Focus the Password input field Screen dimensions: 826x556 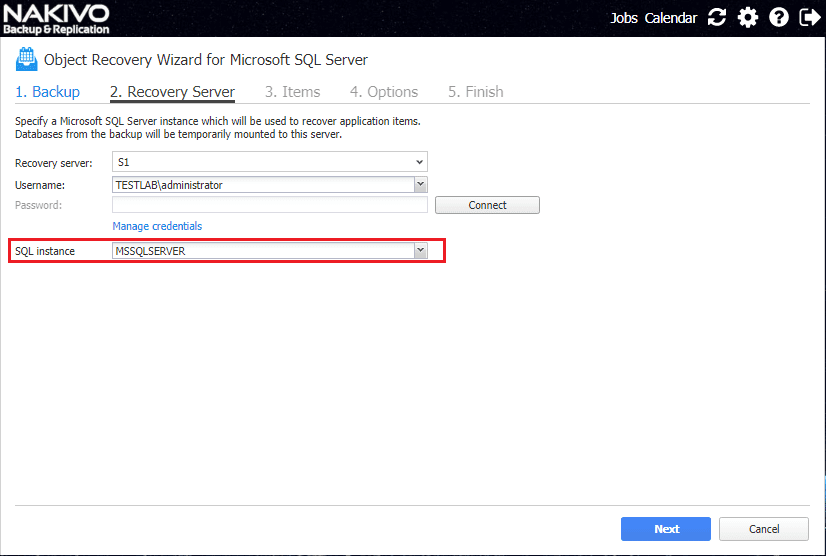coord(270,205)
